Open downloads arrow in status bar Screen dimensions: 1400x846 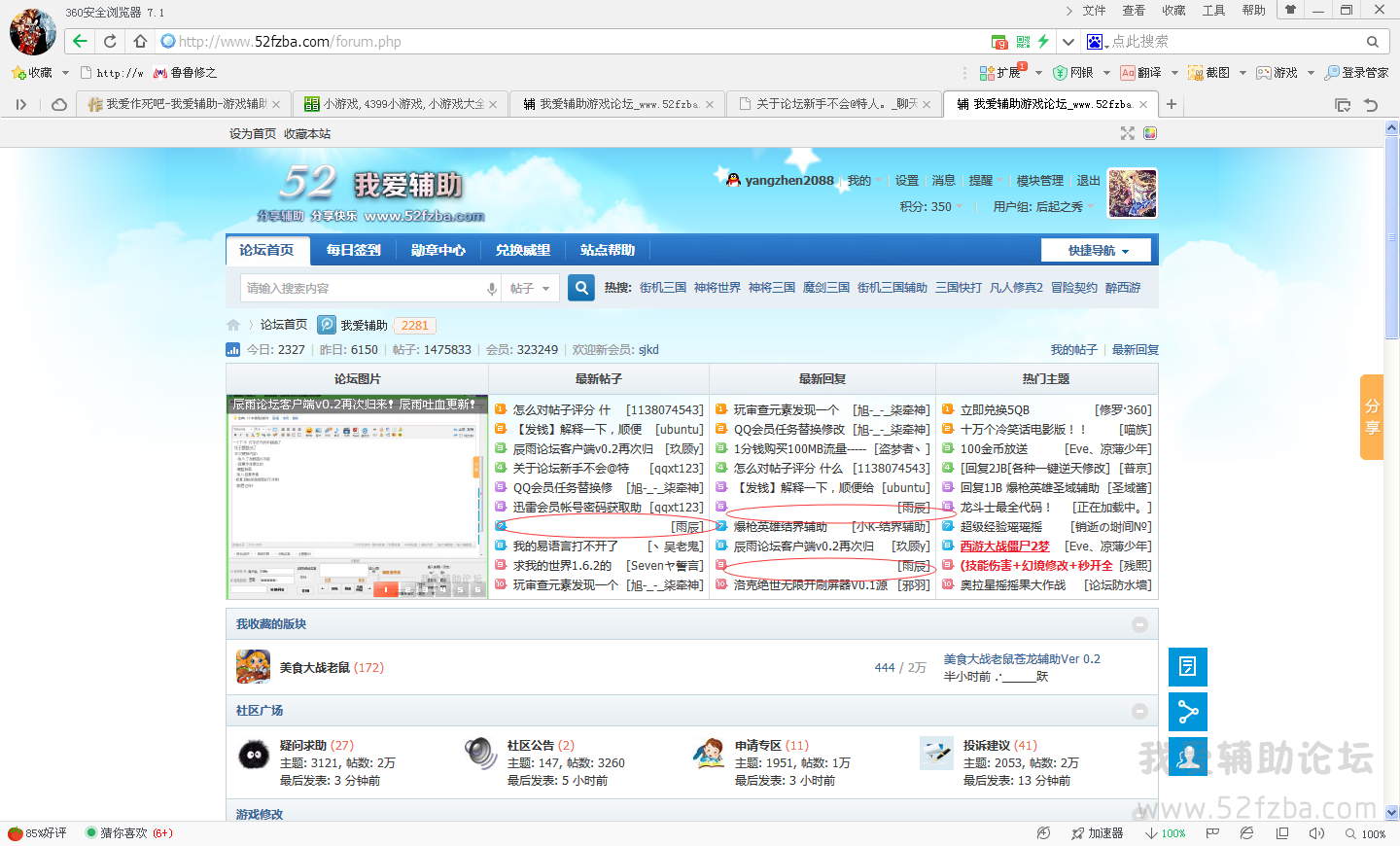(x=1166, y=833)
